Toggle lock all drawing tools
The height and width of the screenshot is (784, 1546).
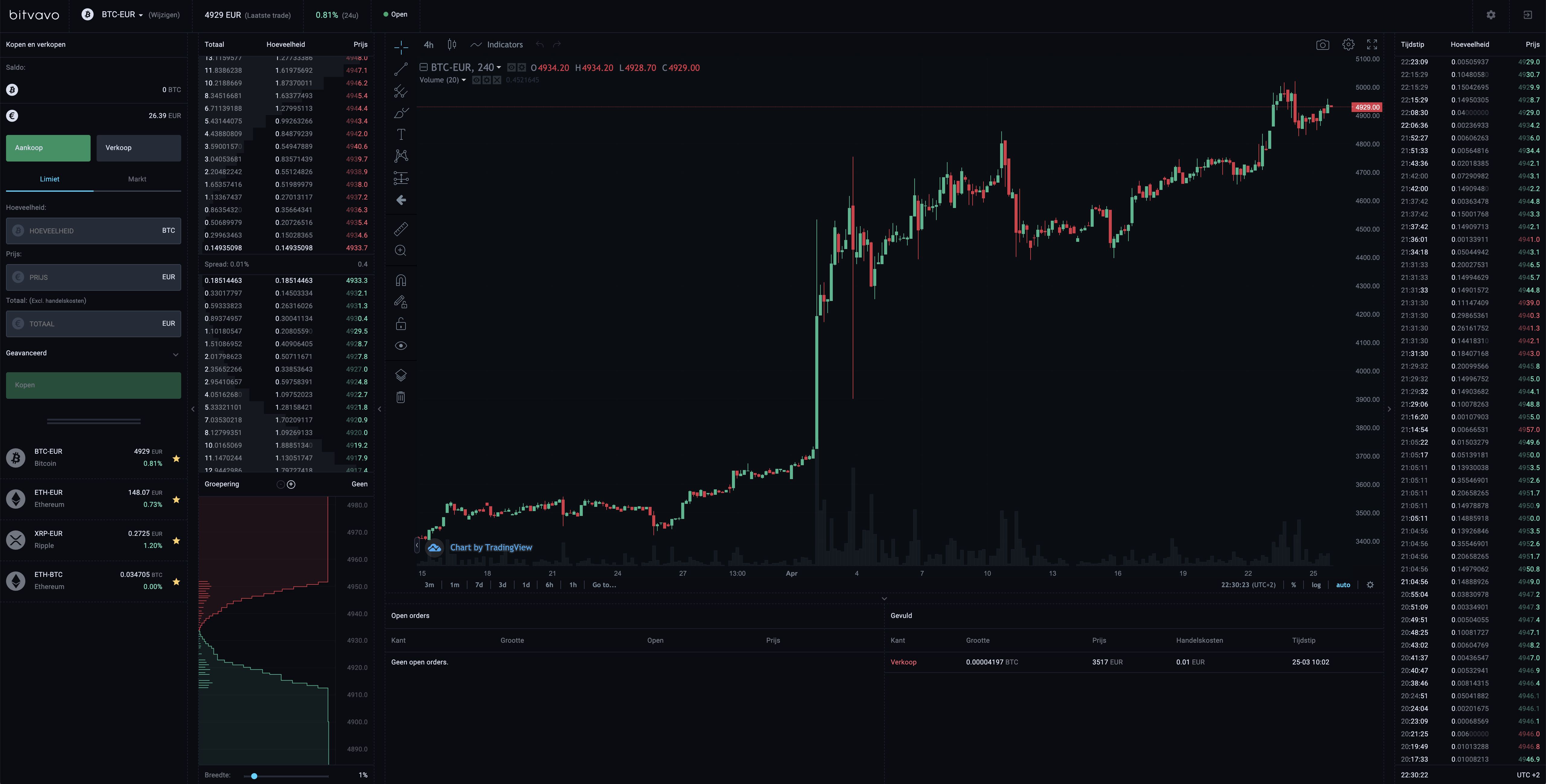tap(401, 324)
